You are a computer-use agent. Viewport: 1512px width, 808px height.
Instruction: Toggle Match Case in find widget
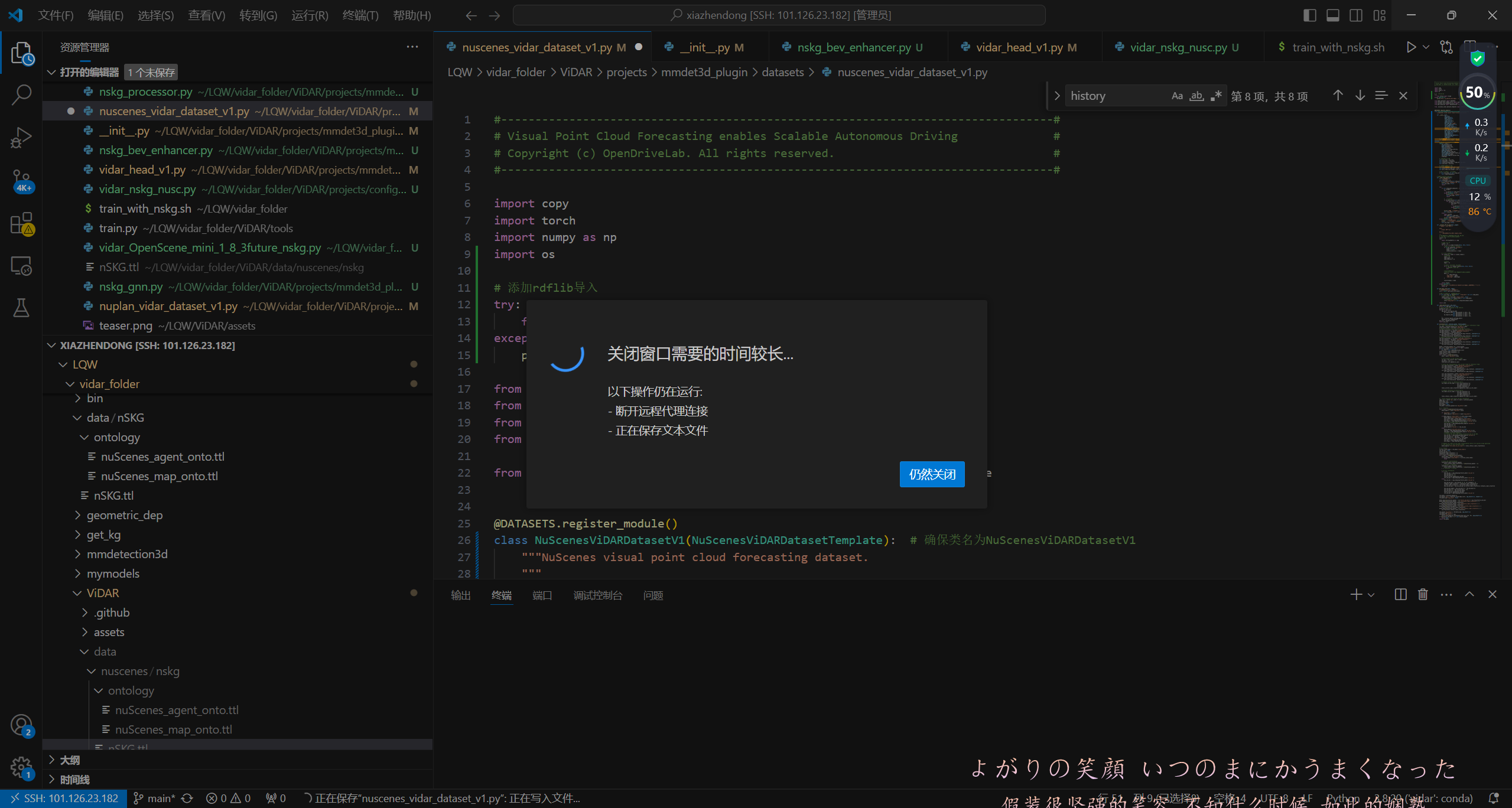pyautogui.click(x=1178, y=96)
